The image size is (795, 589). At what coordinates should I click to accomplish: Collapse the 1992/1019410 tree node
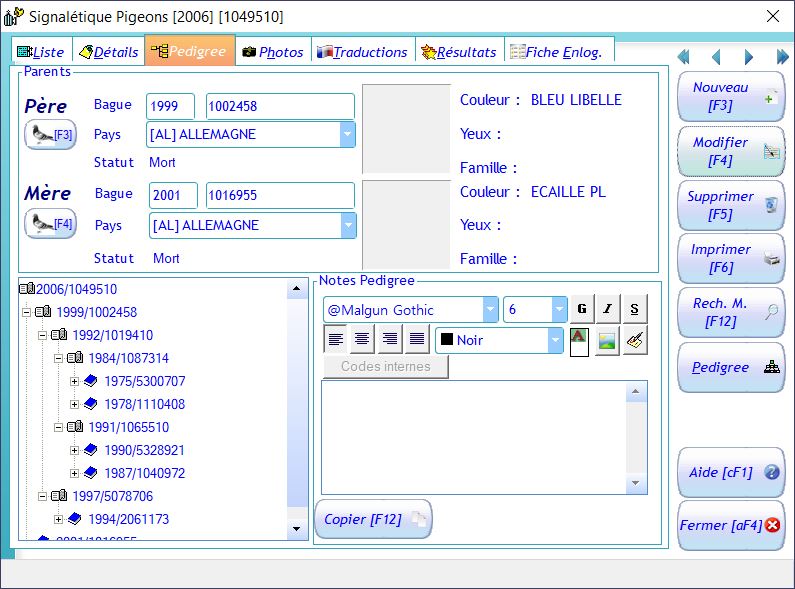click(x=43, y=335)
